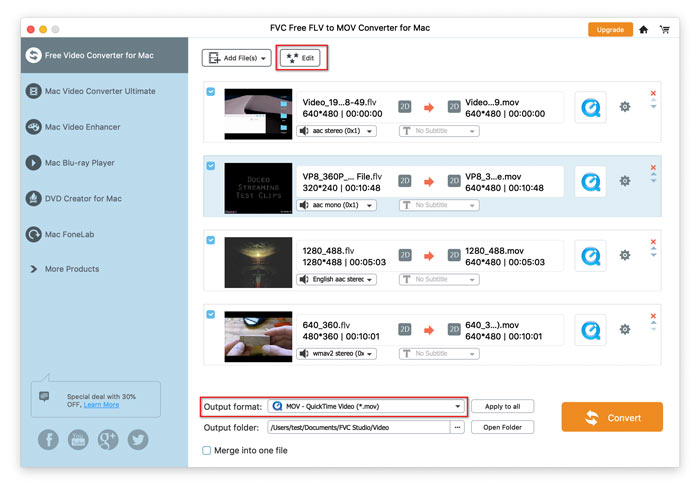Viewport: 700px width, 491px height.
Task: Open Google Plus social icon
Action: 108,440
